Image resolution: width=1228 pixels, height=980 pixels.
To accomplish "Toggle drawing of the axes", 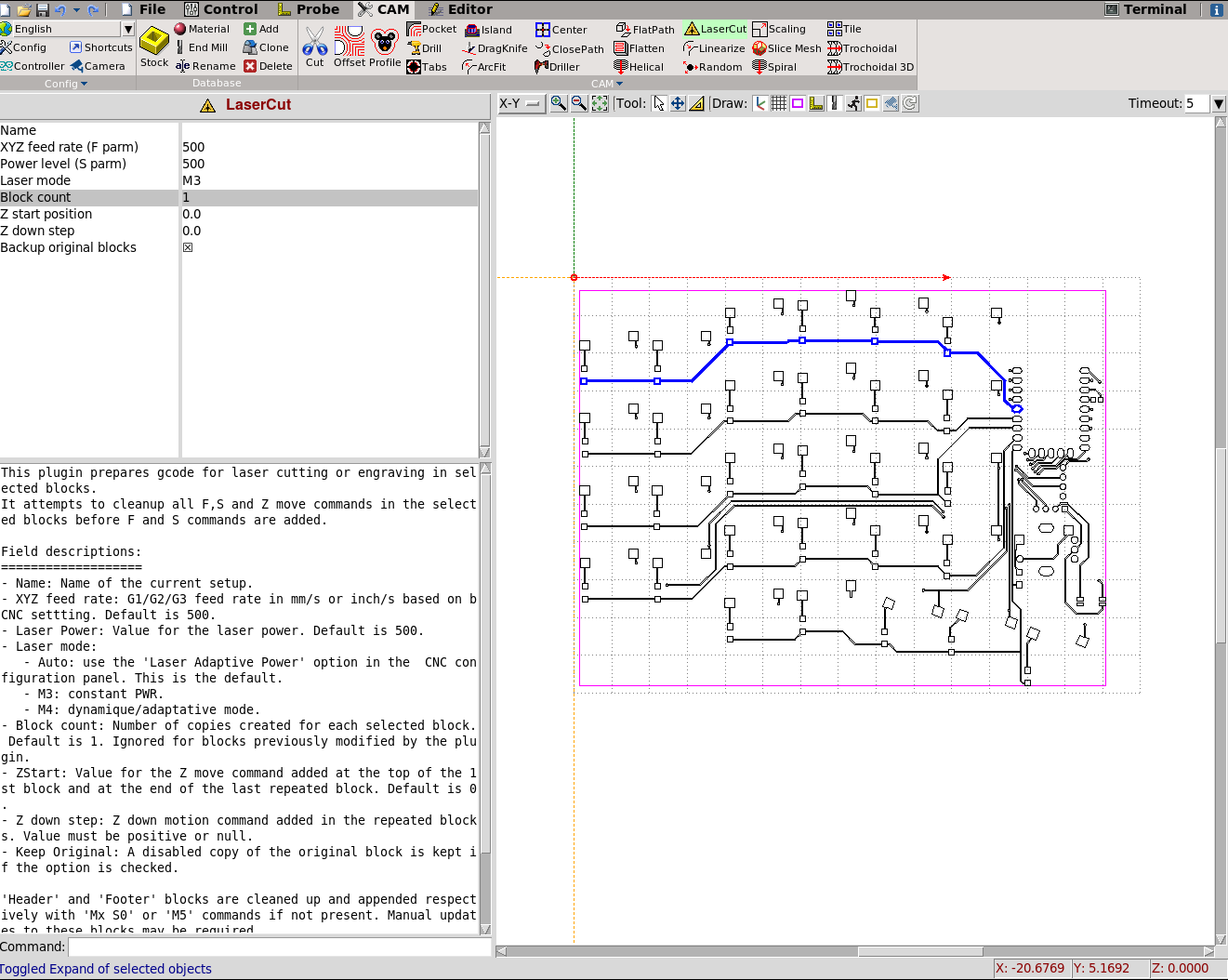I will [x=760, y=103].
